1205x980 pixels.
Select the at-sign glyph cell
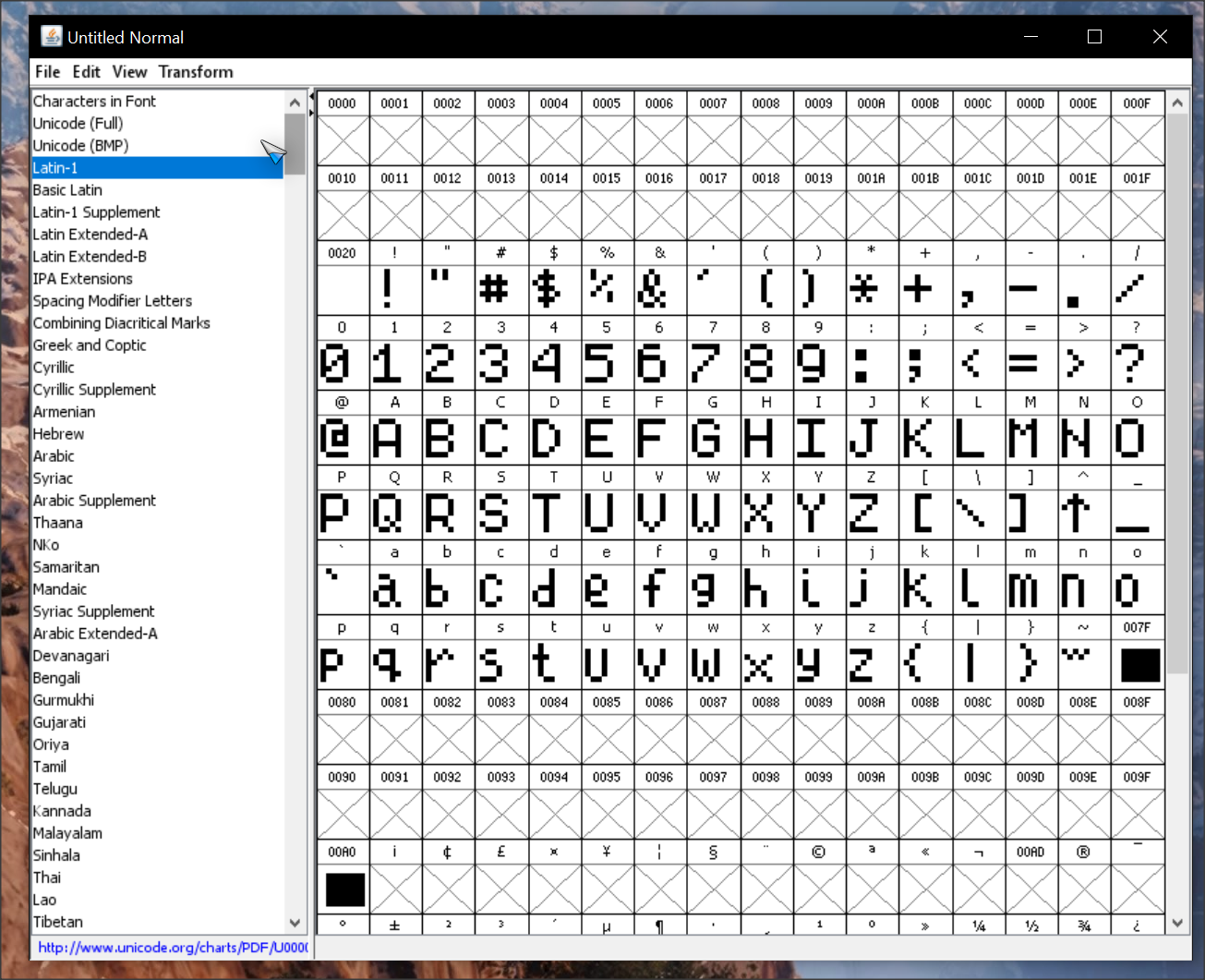pos(342,440)
